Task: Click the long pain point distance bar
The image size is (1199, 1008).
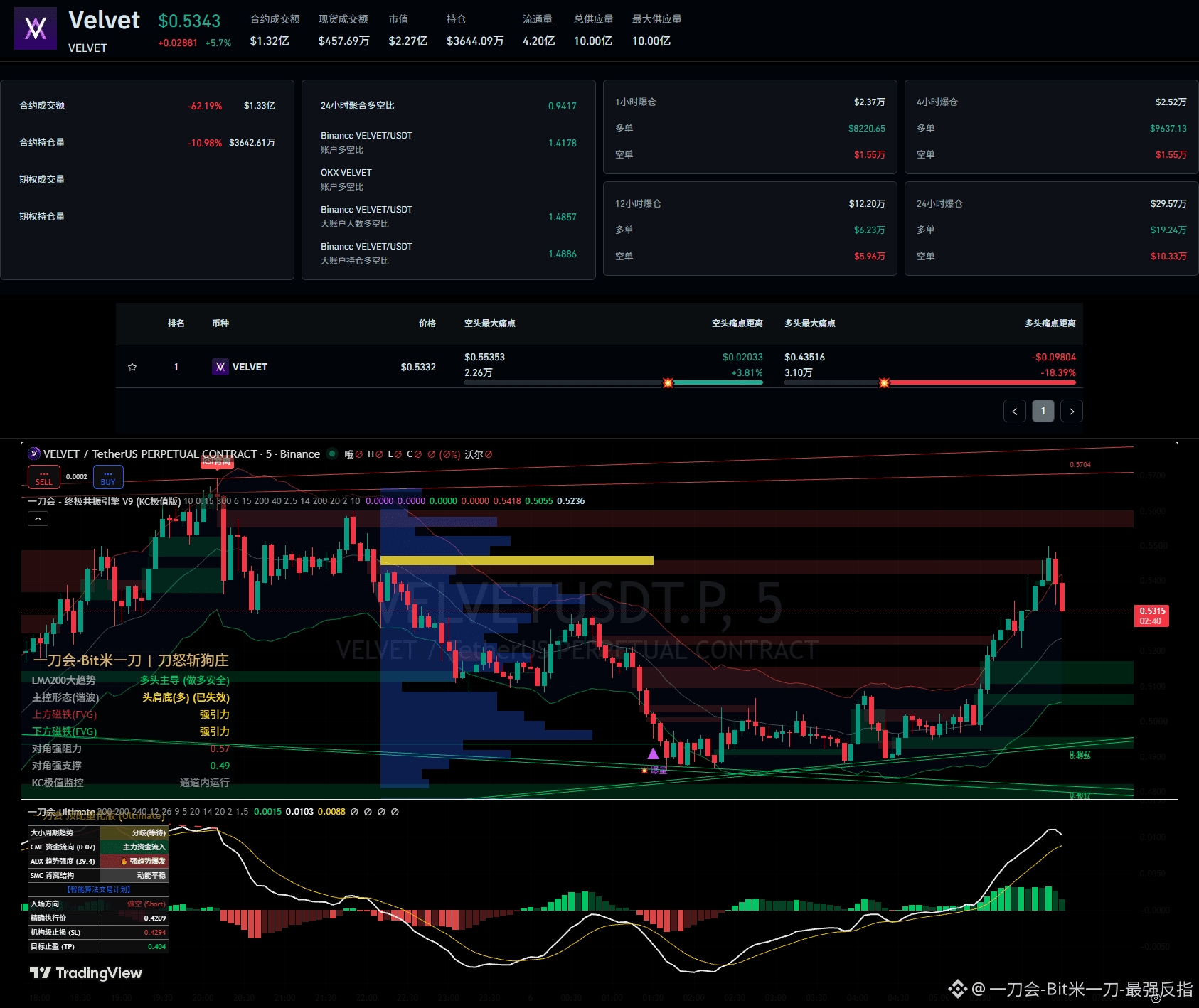Action: (x=930, y=382)
